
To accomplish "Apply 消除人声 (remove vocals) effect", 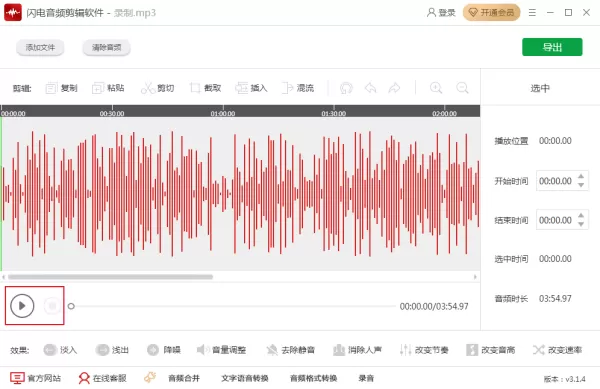I will [357, 350].
